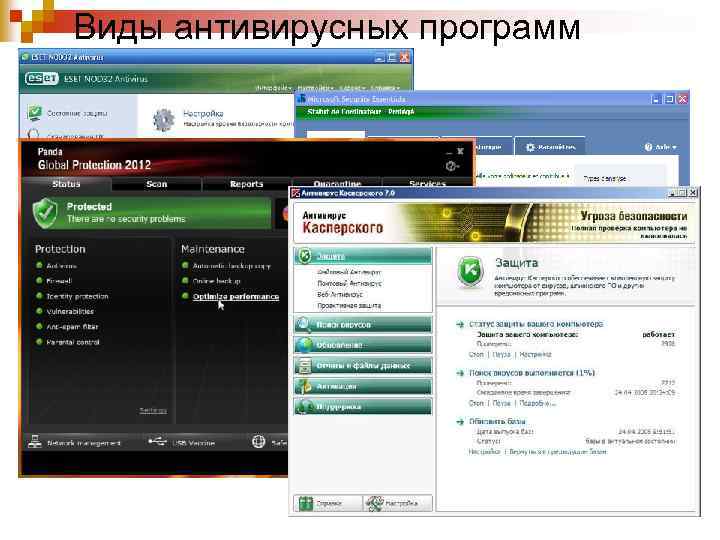Select Firewall in Panda's Protection list
720x540 pixels.
coord(59,281)
